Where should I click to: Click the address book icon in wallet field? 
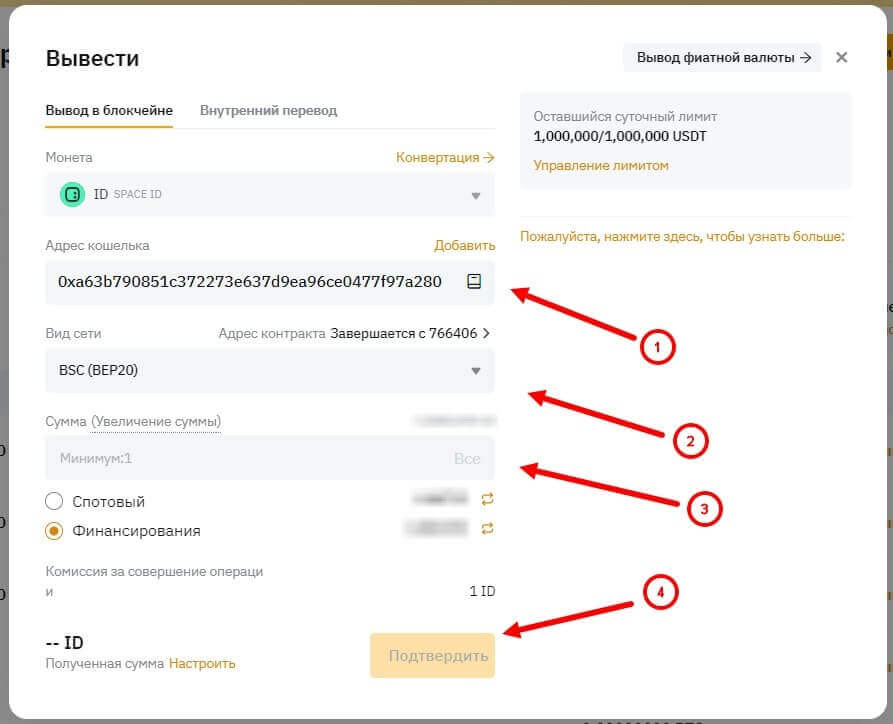click(474, 282)
